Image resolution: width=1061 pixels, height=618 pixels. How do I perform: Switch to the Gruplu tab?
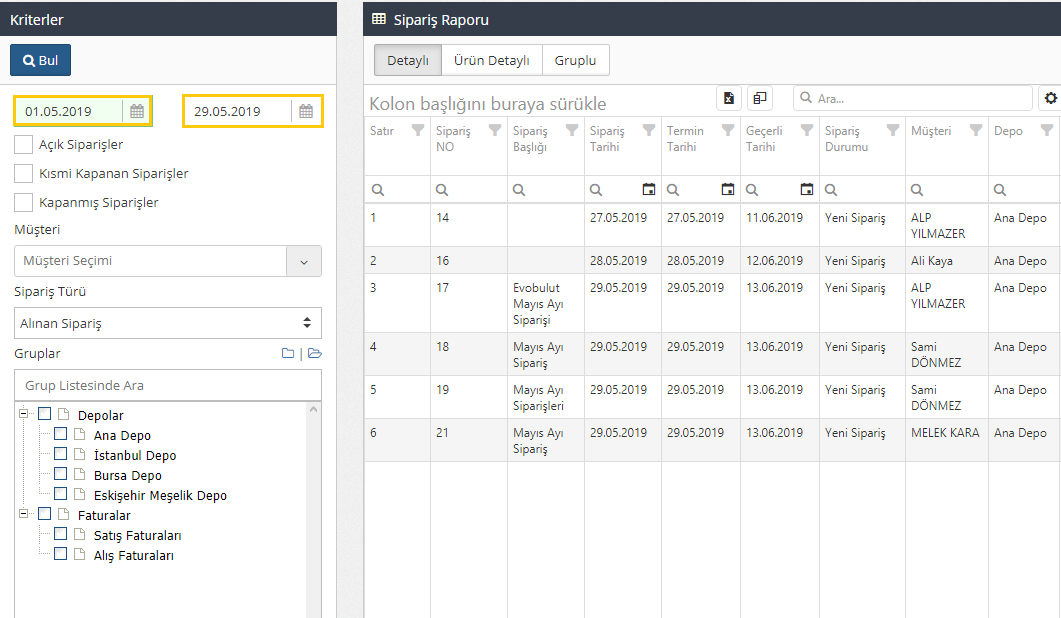[575, 60]
